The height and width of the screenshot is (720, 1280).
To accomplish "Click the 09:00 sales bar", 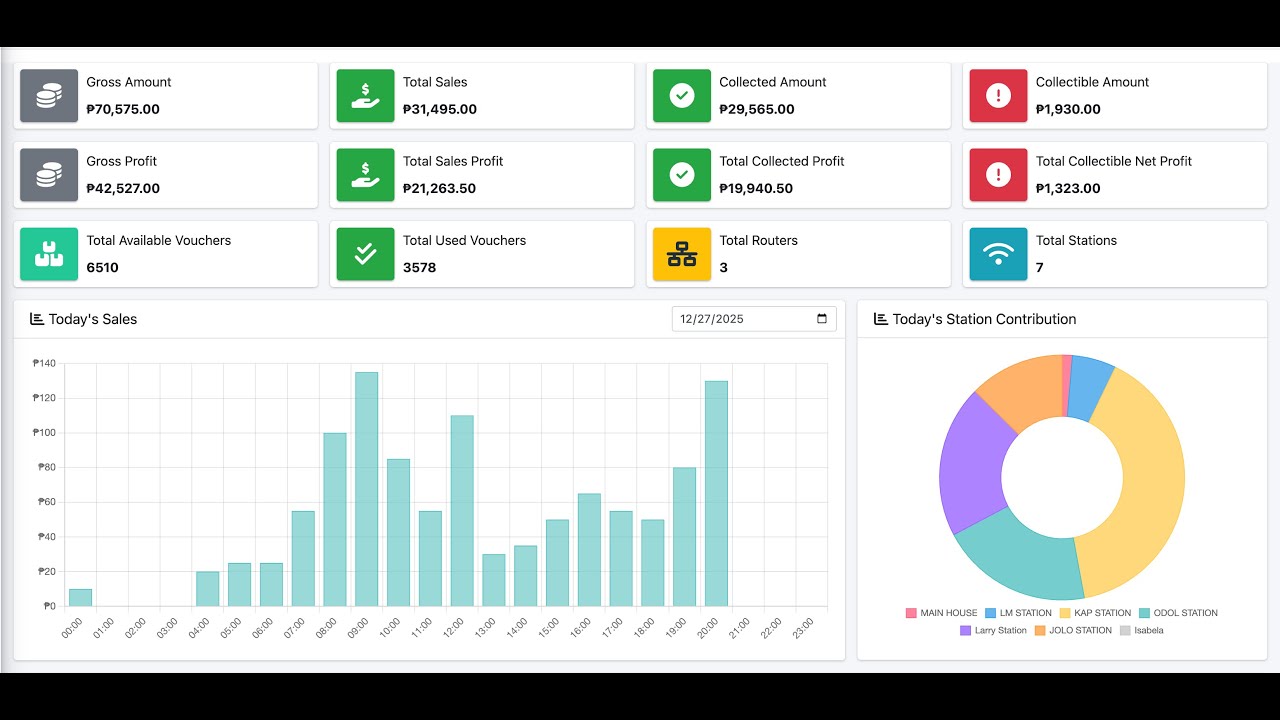I will pos(367,489).
